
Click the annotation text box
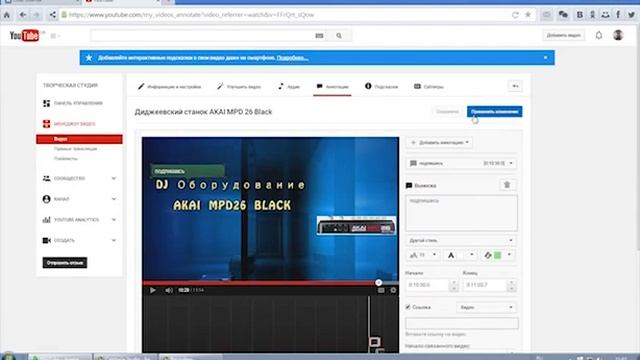(461, 213)
